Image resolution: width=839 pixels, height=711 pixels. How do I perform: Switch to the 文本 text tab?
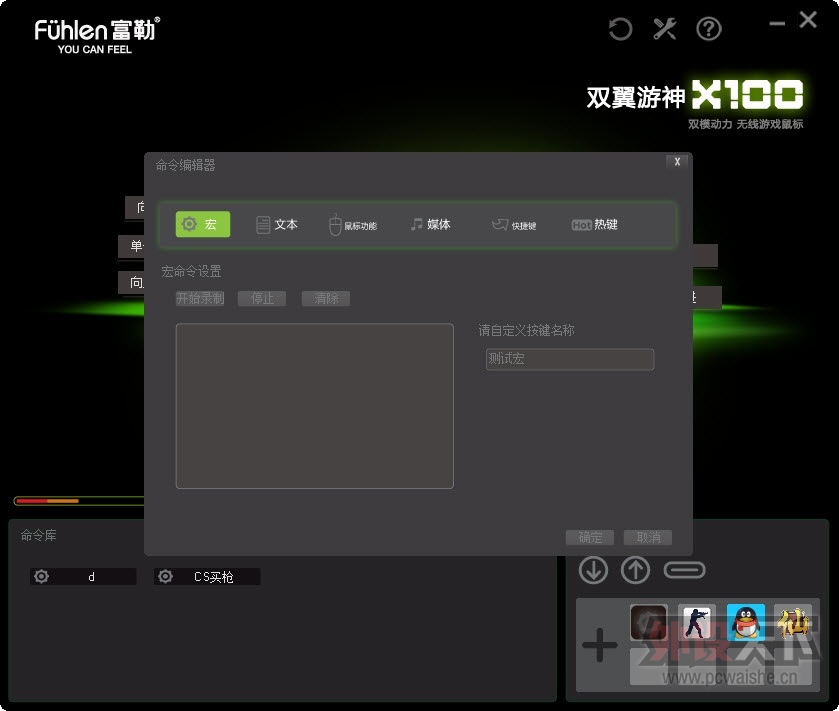click(277, 225)
